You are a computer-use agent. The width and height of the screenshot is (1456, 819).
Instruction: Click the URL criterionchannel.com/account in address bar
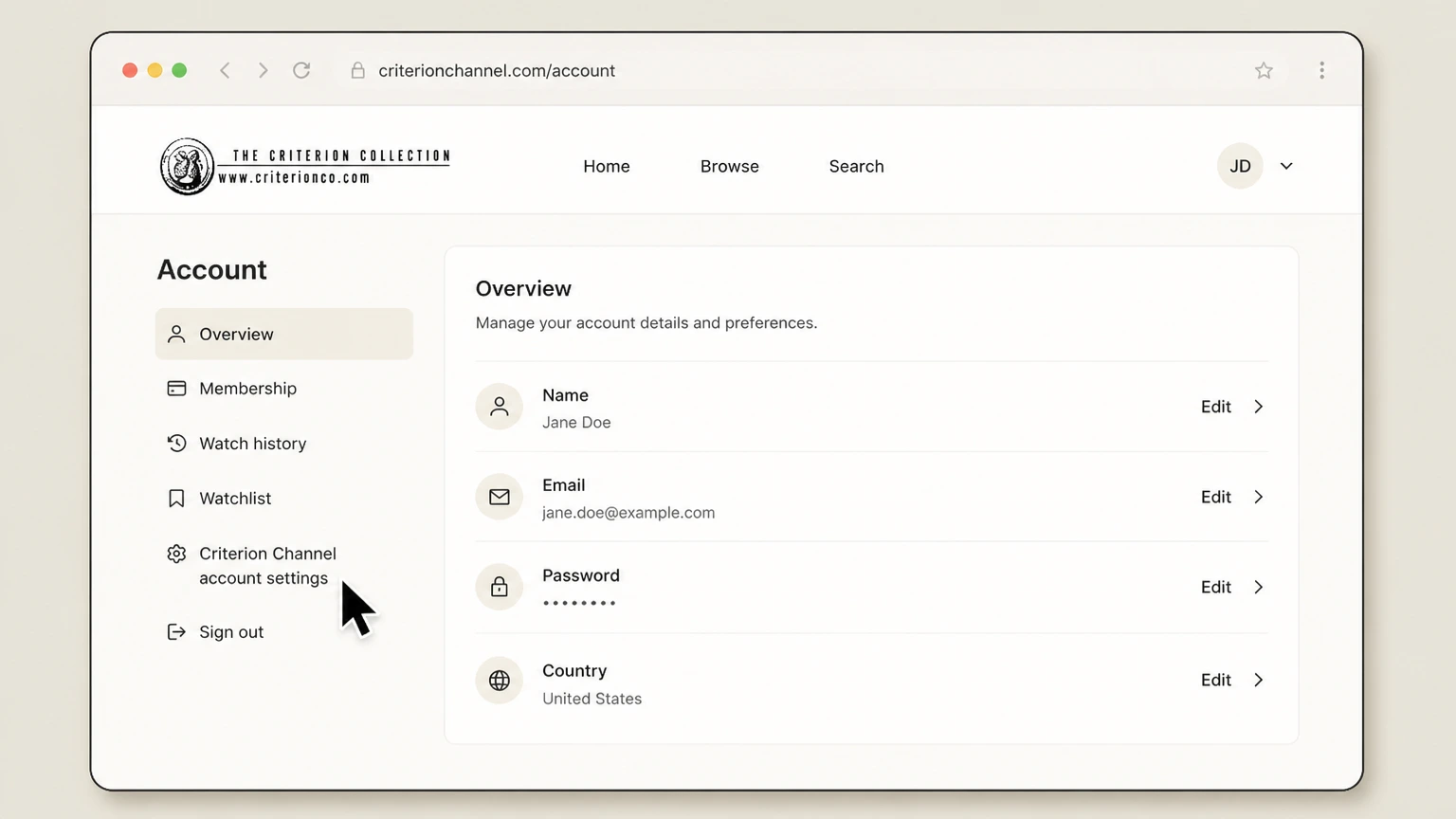click(x=497, y=70)
